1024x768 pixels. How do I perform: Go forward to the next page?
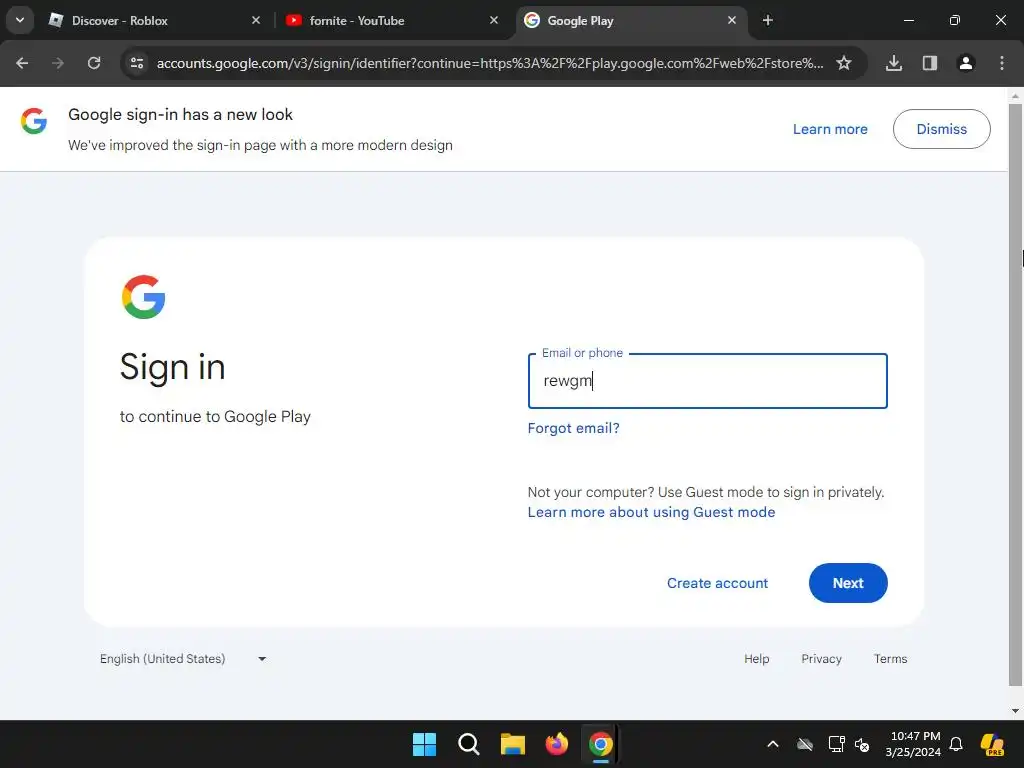pyautogui.click(x=57, y=63)
